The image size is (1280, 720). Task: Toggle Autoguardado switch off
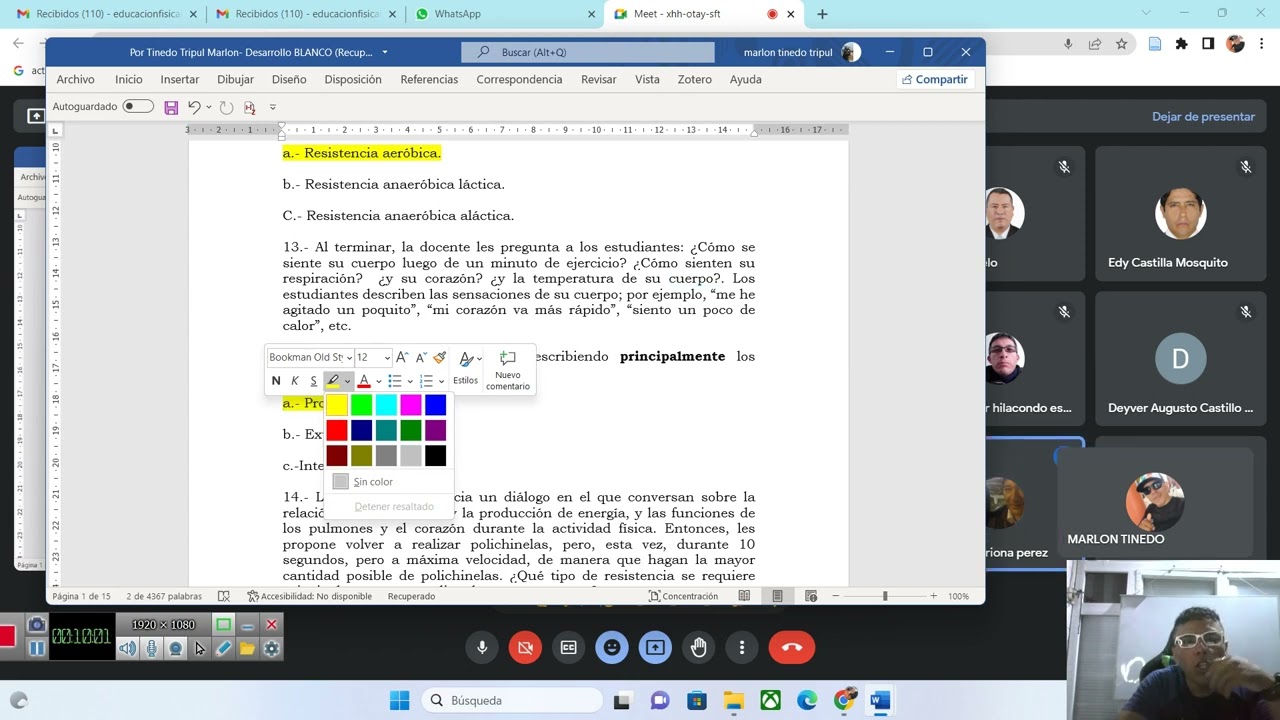click(x=138, y=105)
